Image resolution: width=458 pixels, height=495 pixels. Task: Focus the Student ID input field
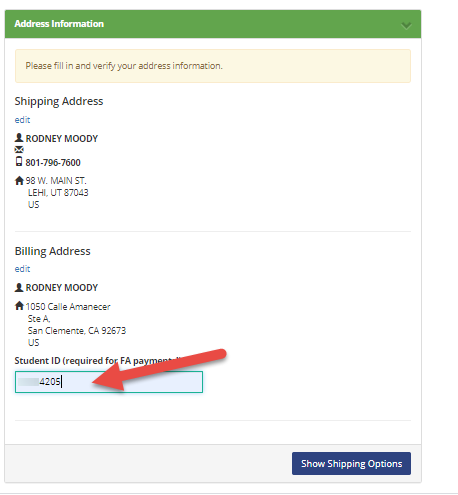click(109, 382)
